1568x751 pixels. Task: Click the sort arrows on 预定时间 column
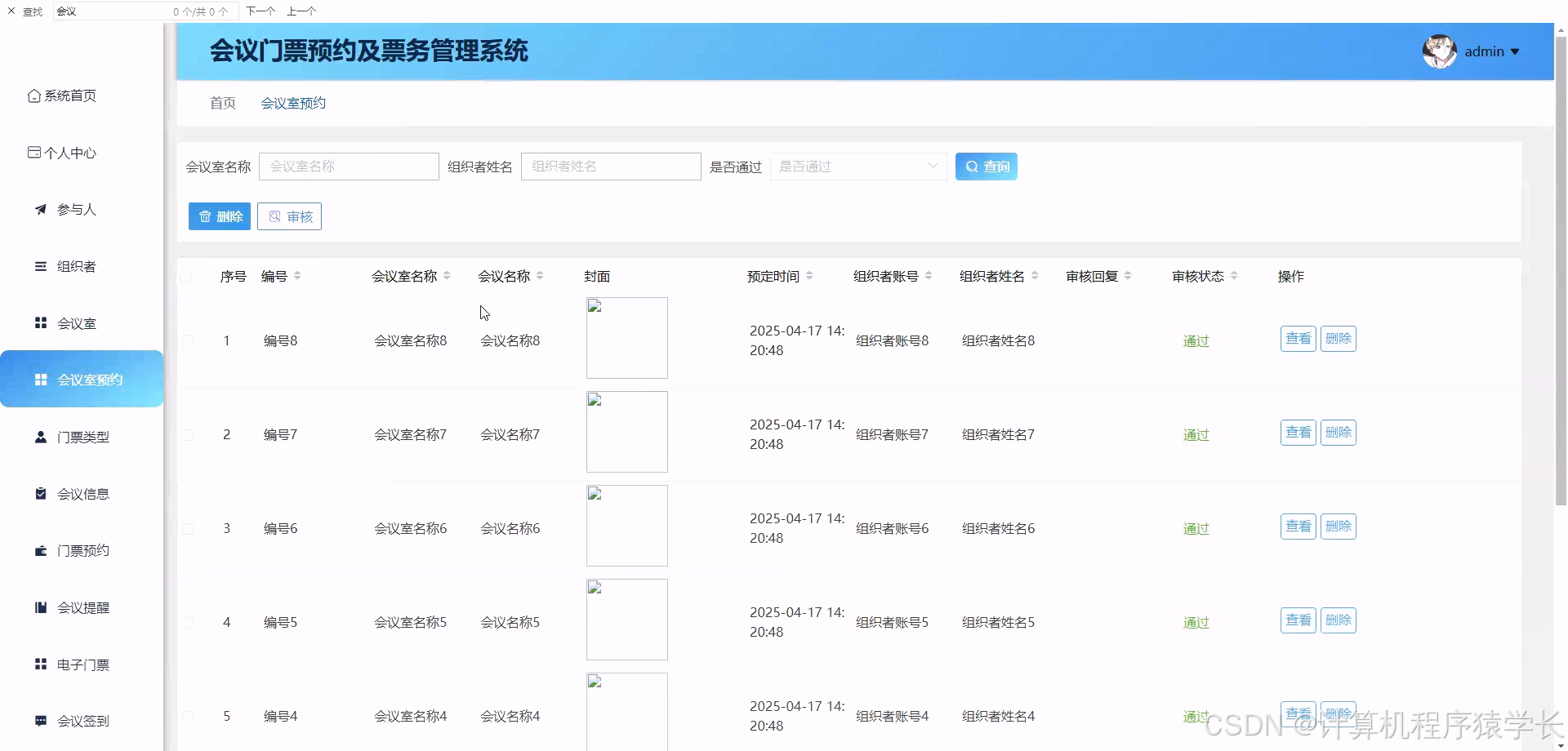[x=810, y=276]
